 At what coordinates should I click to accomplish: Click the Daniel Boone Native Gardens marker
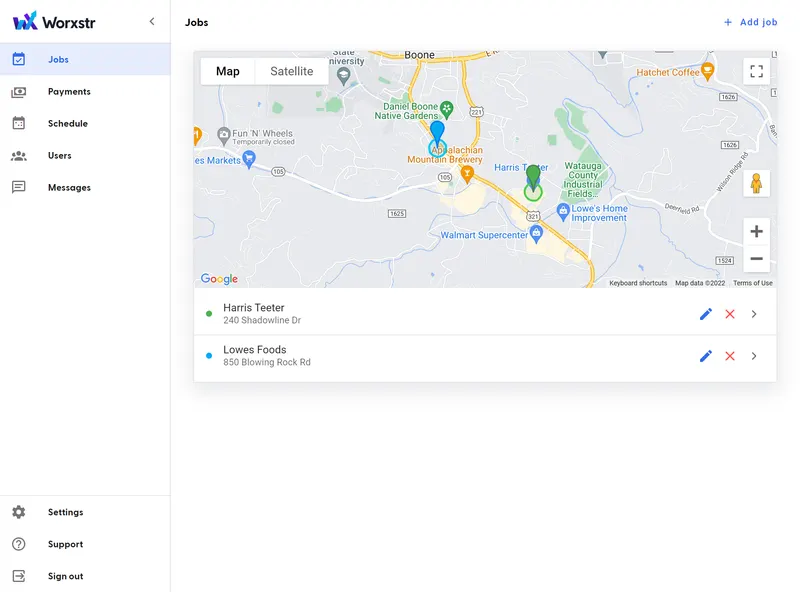pyautogui.click(x=446, y=109)
